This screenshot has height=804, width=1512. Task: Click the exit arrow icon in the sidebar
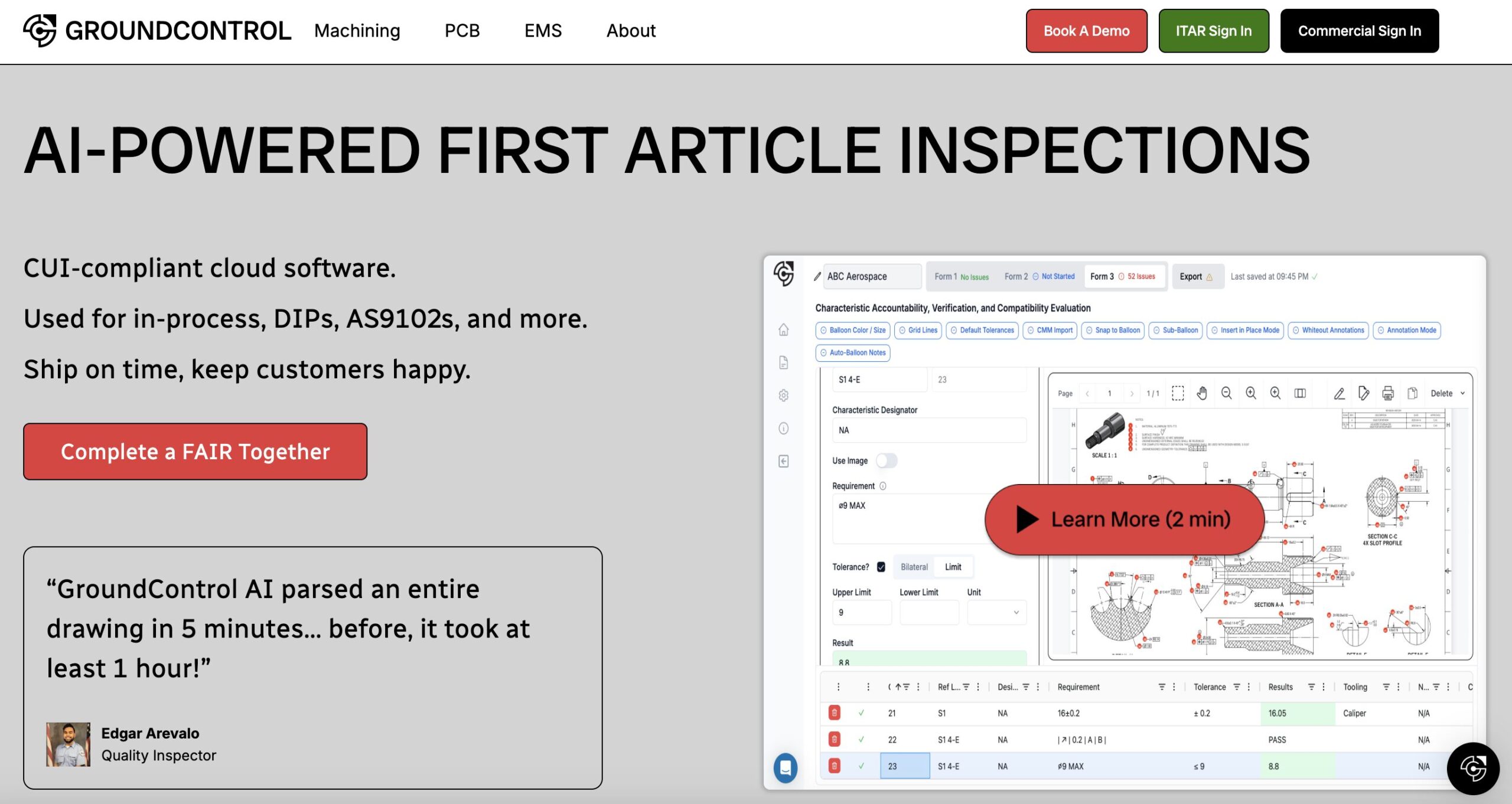click(x=784, y=461)
